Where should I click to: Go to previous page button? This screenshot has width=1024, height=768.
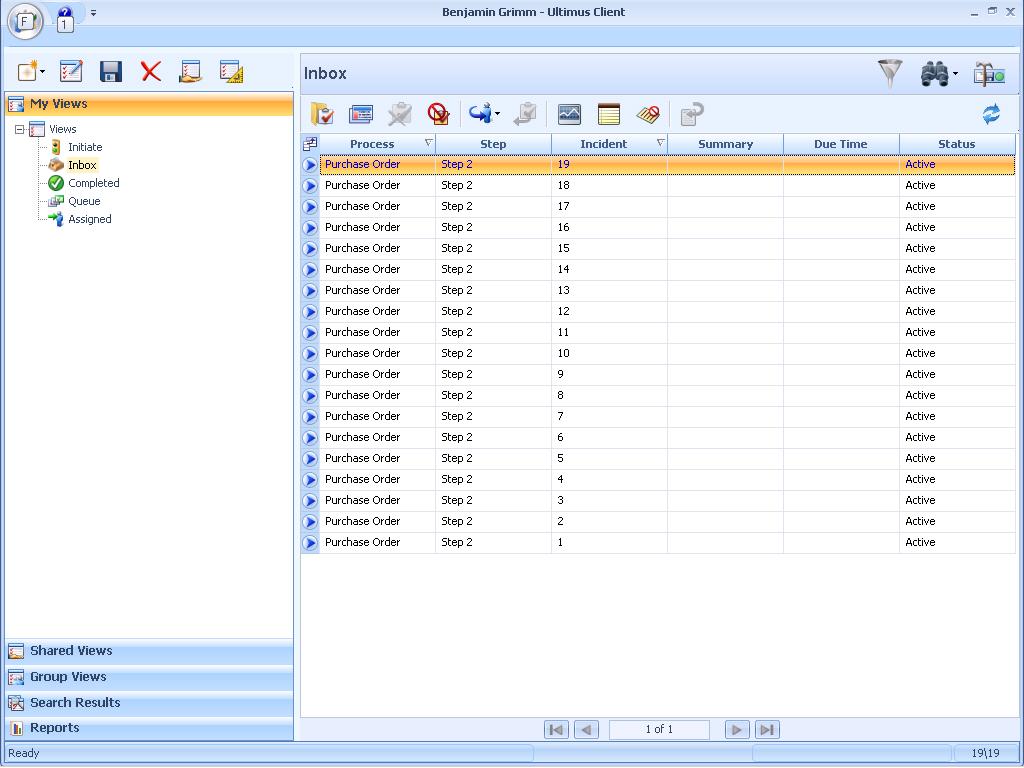tap(586, 729)
